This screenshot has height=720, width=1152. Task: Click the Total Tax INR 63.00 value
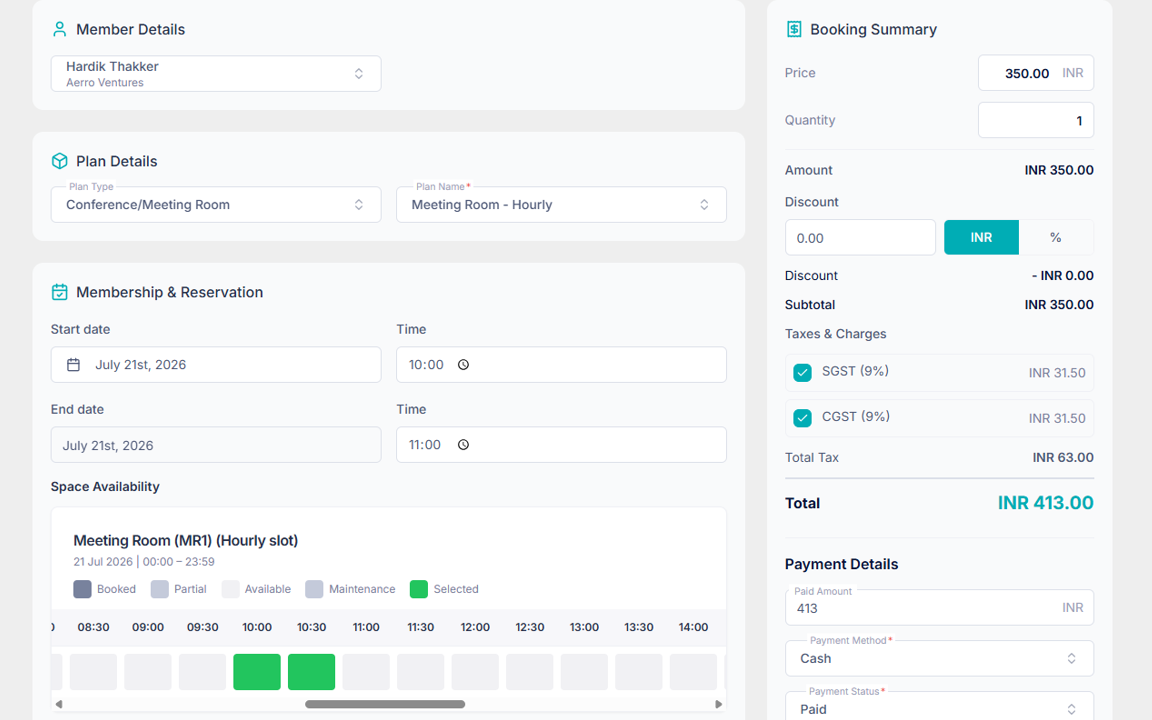coord(1063,457)
